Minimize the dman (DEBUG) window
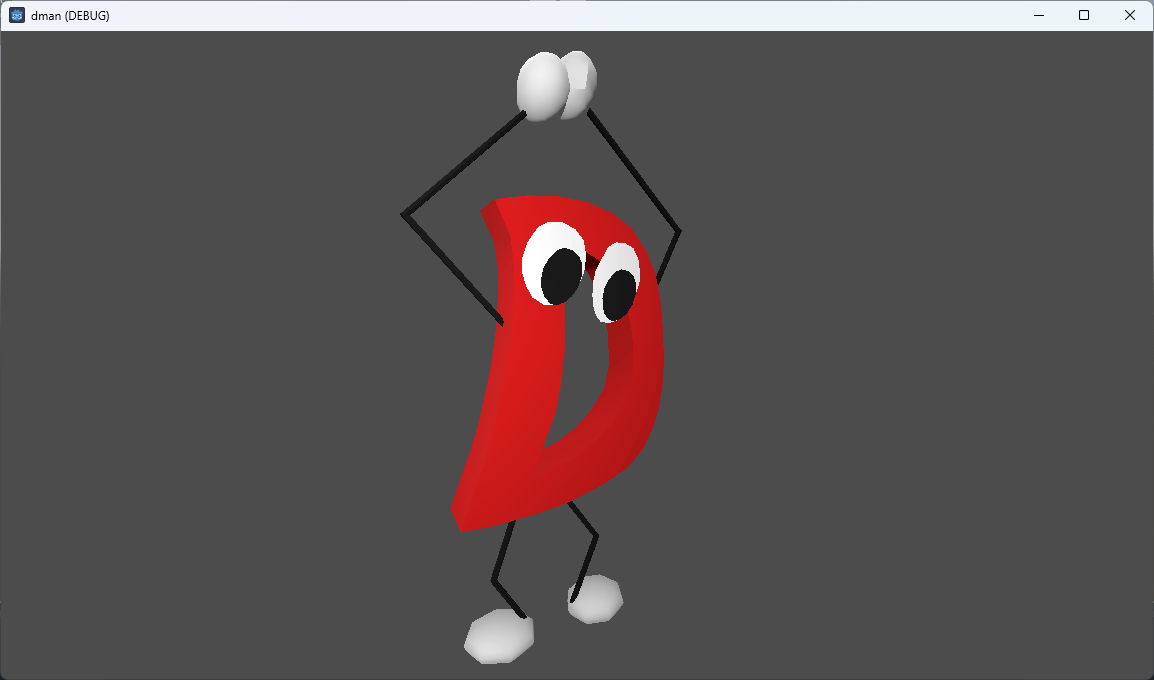The height and width of the screenshot is (680, 1154). coord(1038,15)
